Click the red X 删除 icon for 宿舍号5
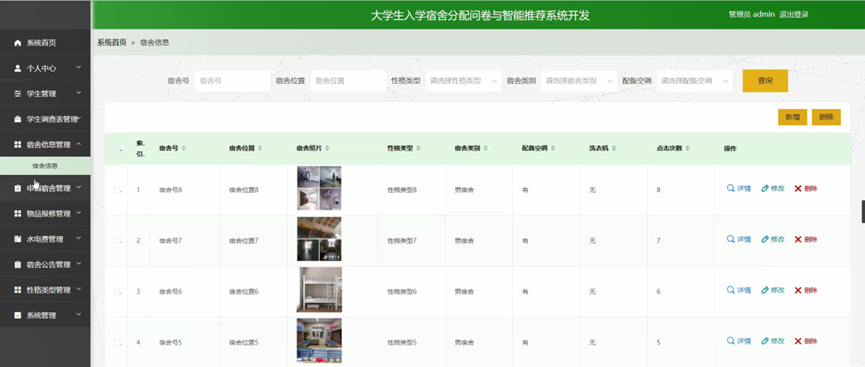The image size is (865, 367). tap(798, 341)
